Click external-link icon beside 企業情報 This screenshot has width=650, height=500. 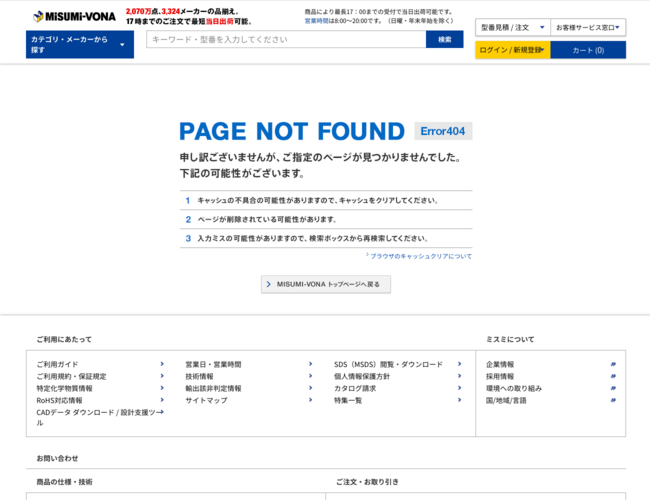[613, 364]
